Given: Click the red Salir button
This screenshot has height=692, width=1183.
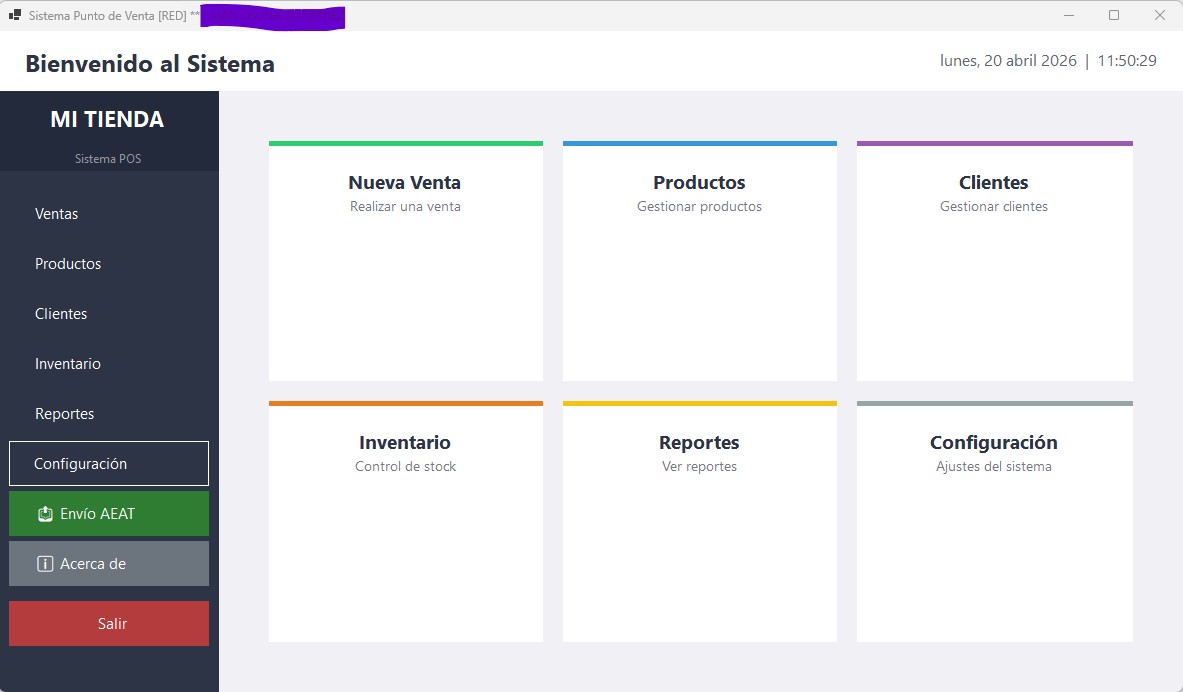Looking at the screenshot, I should click(109, 623).
